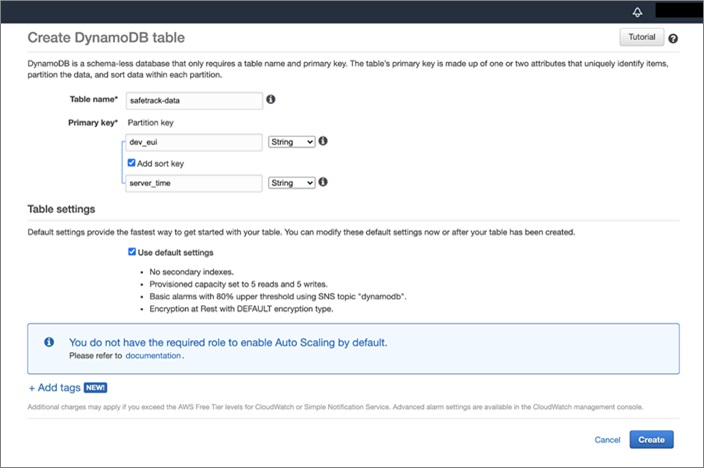The height and width of the screenshot is (468, 704).
Task: Click the info icon beside Table name
Action: [271, 99]
